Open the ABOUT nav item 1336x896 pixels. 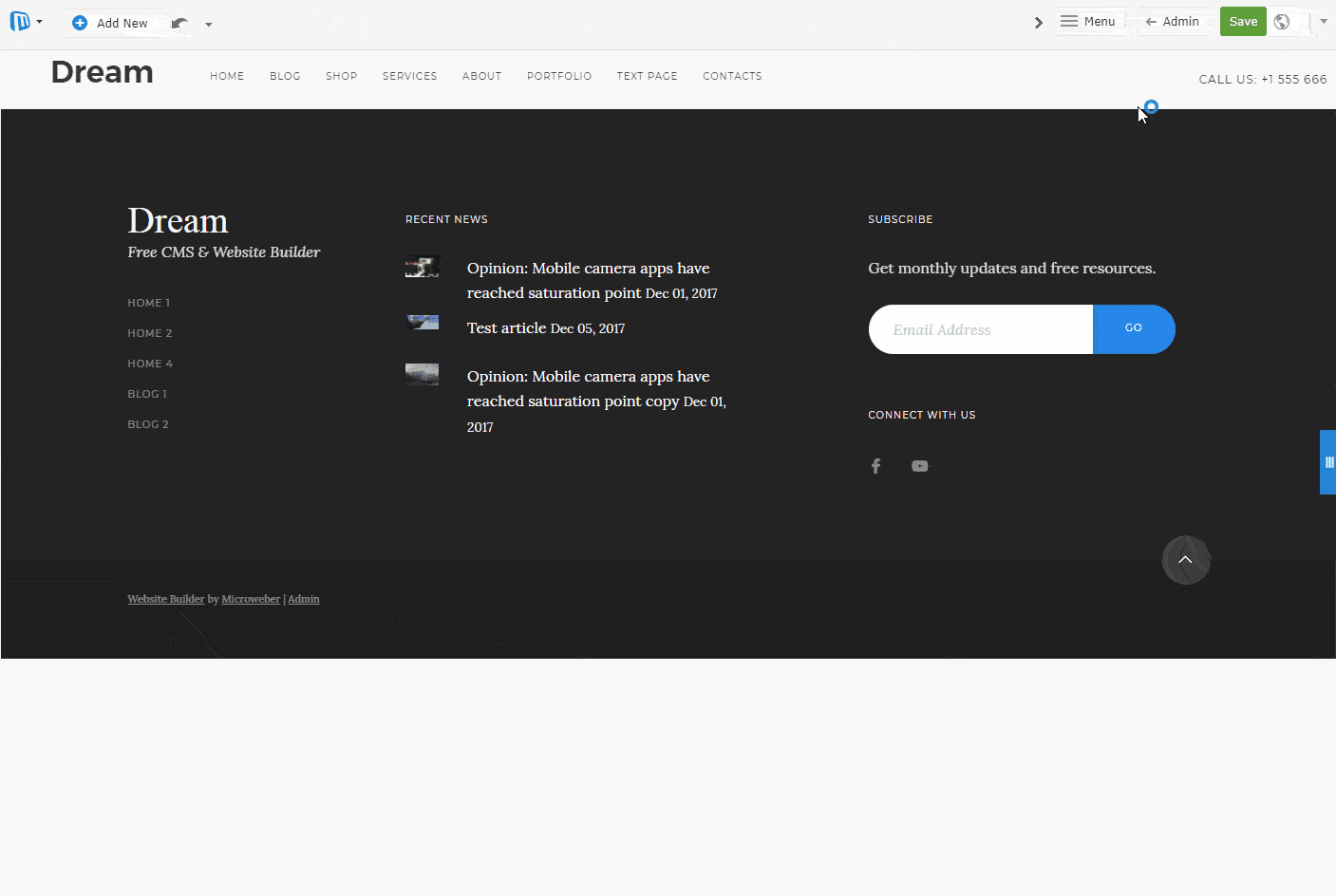coord(482,76)
